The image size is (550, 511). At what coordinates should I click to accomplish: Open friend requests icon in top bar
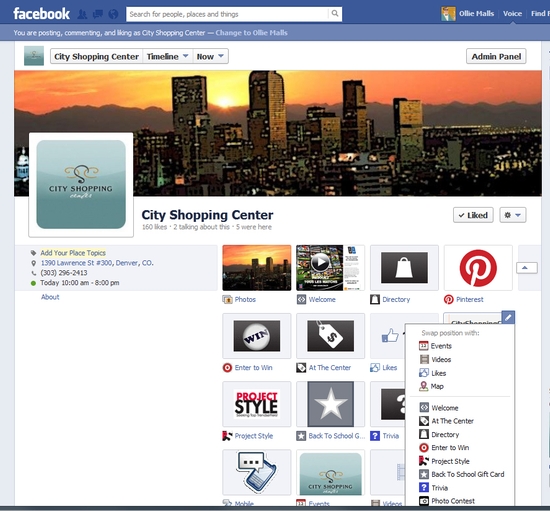coord(82,14)
